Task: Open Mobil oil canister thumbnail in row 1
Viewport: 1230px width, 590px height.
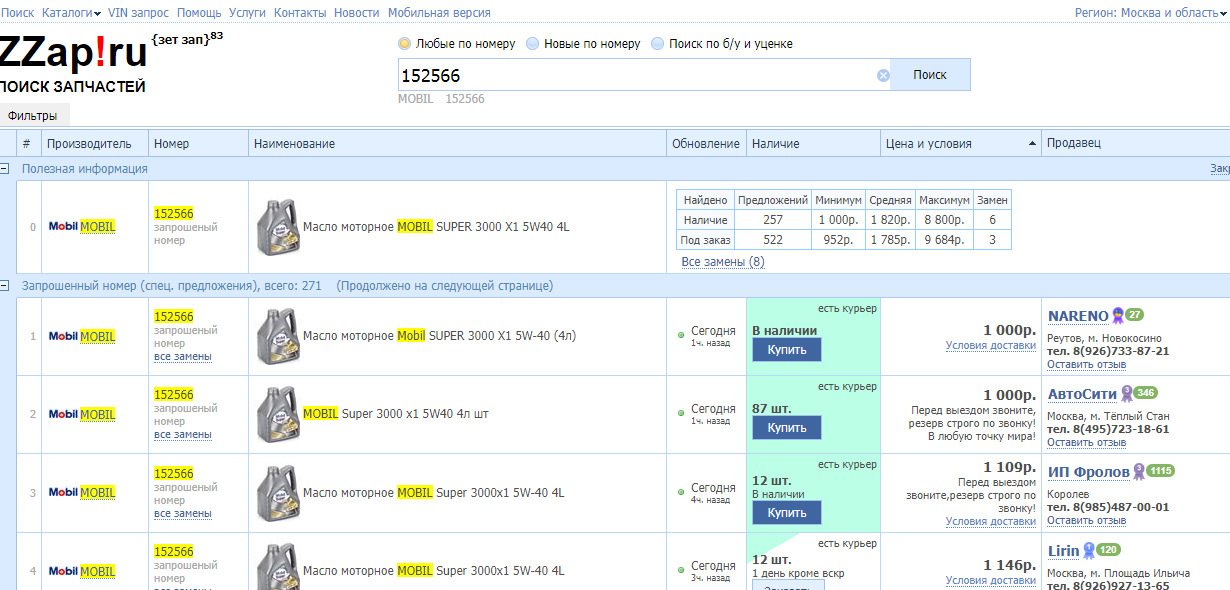Action: (x=278, y=336)
